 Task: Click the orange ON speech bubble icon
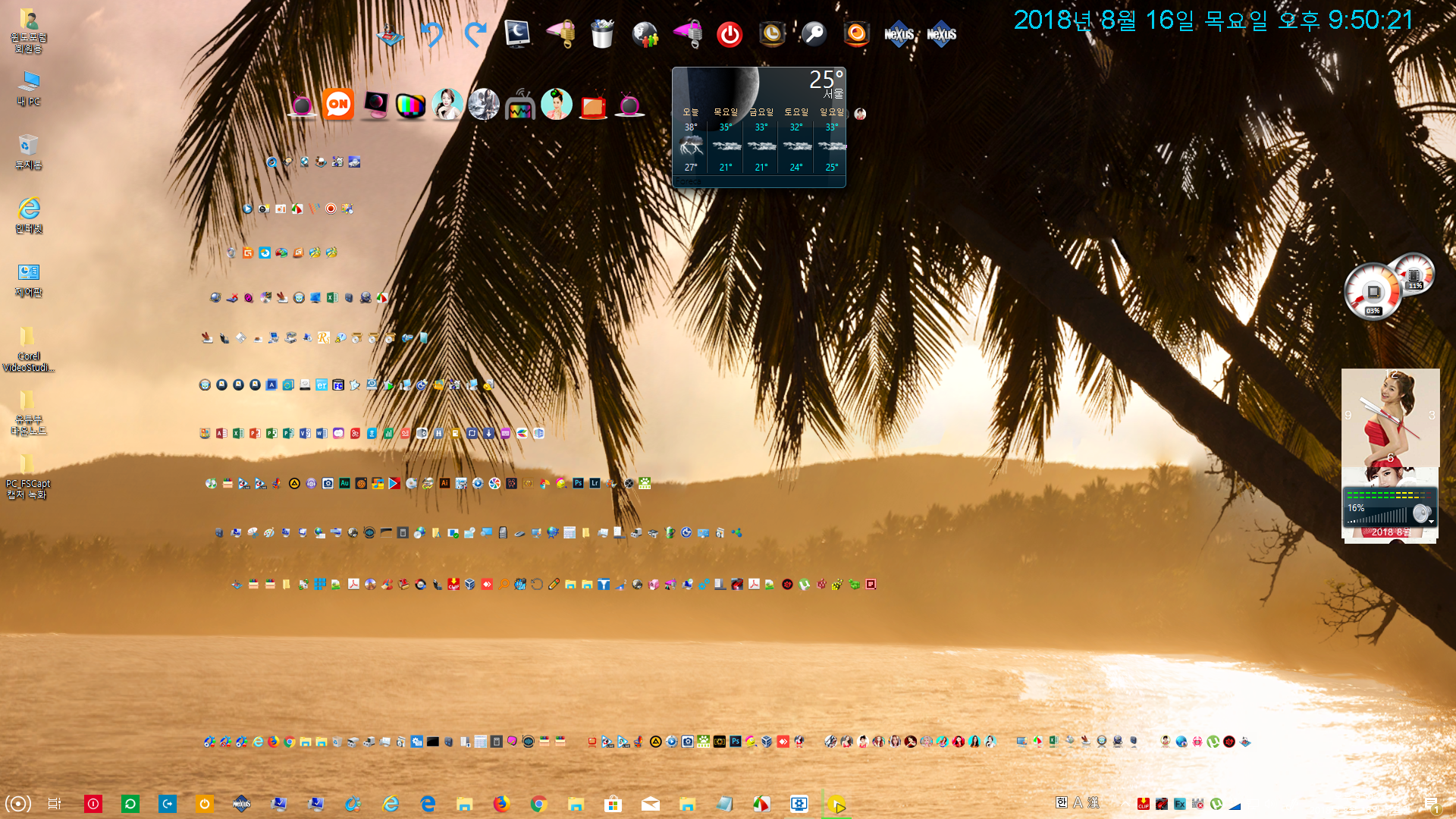(x=338, y=104)
